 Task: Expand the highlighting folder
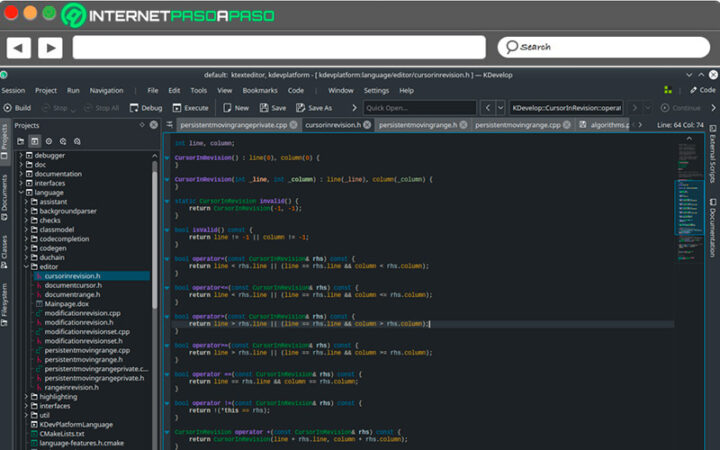tap(26, 396)
